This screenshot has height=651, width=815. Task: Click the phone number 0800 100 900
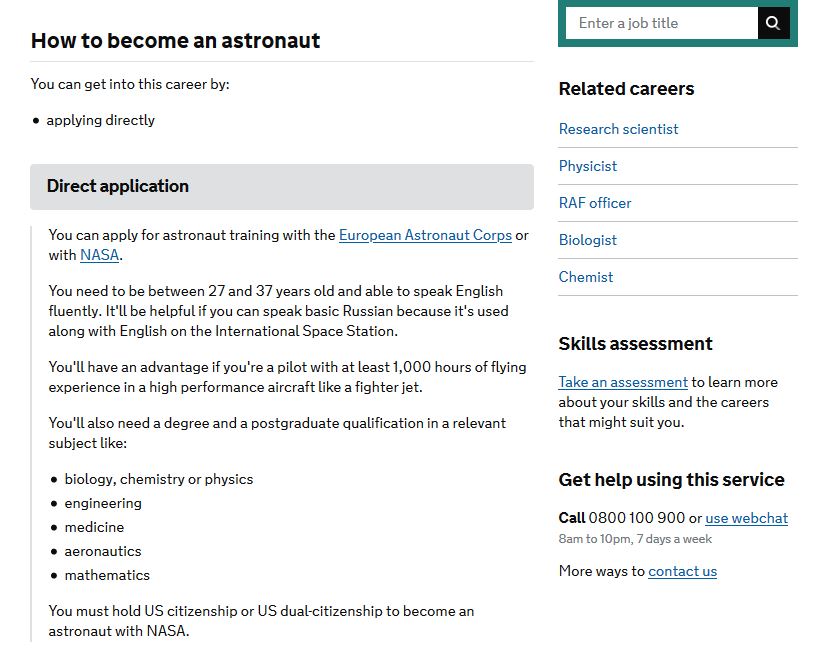637,518
